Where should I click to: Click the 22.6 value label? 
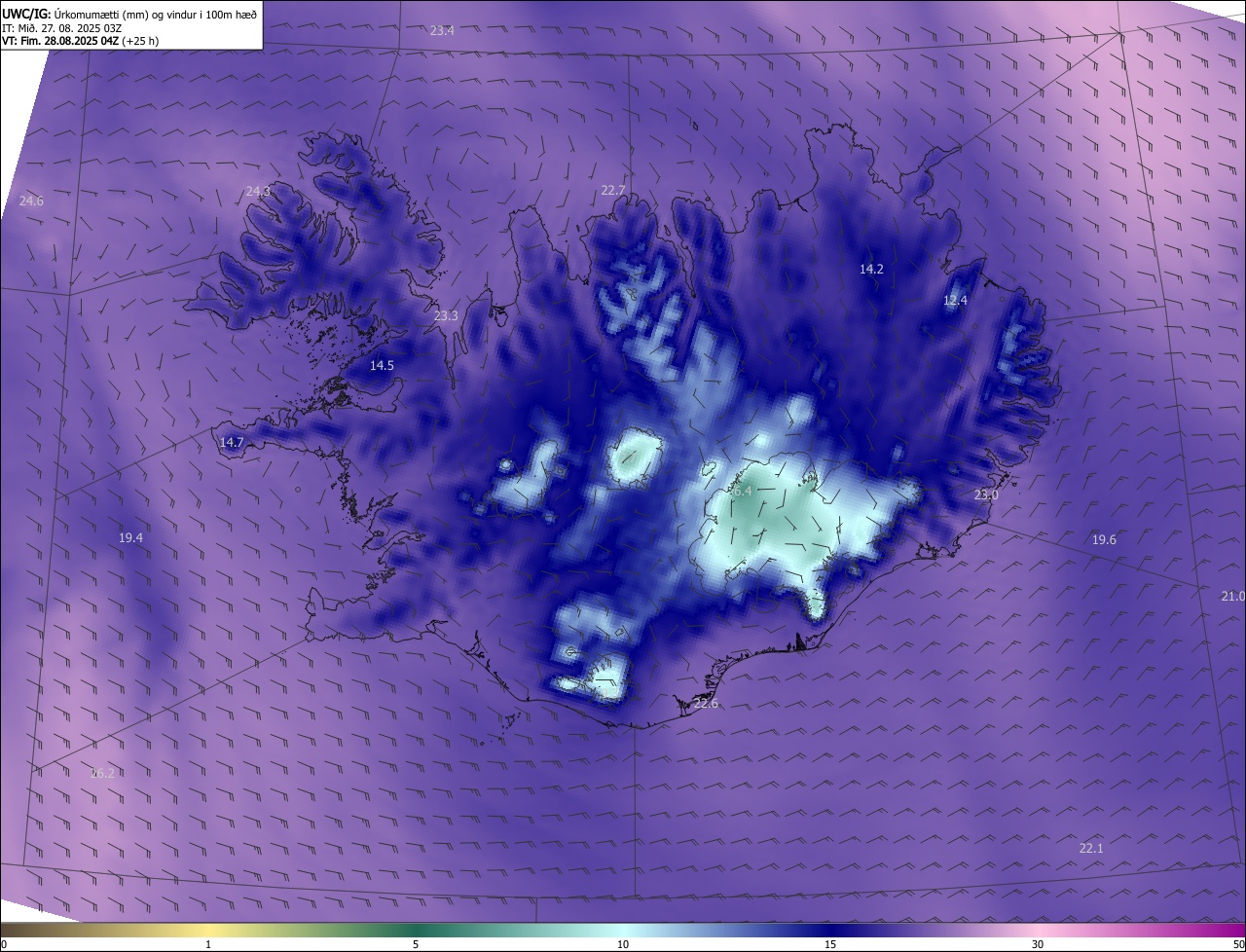tap(706, 704)
